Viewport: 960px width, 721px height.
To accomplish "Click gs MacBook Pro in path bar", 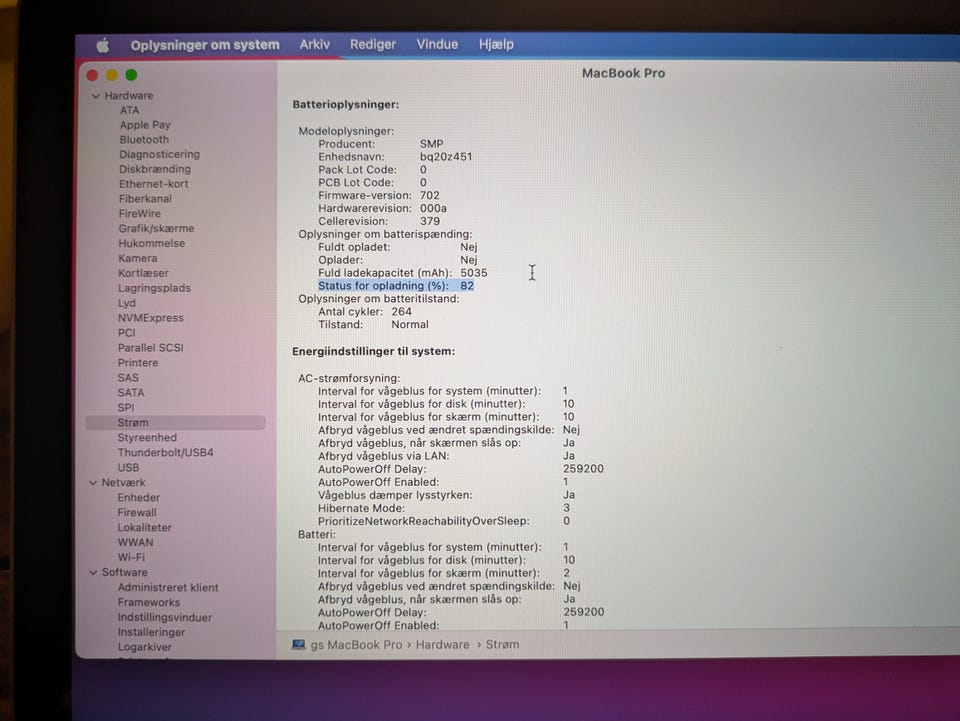I will coord(356,645).
